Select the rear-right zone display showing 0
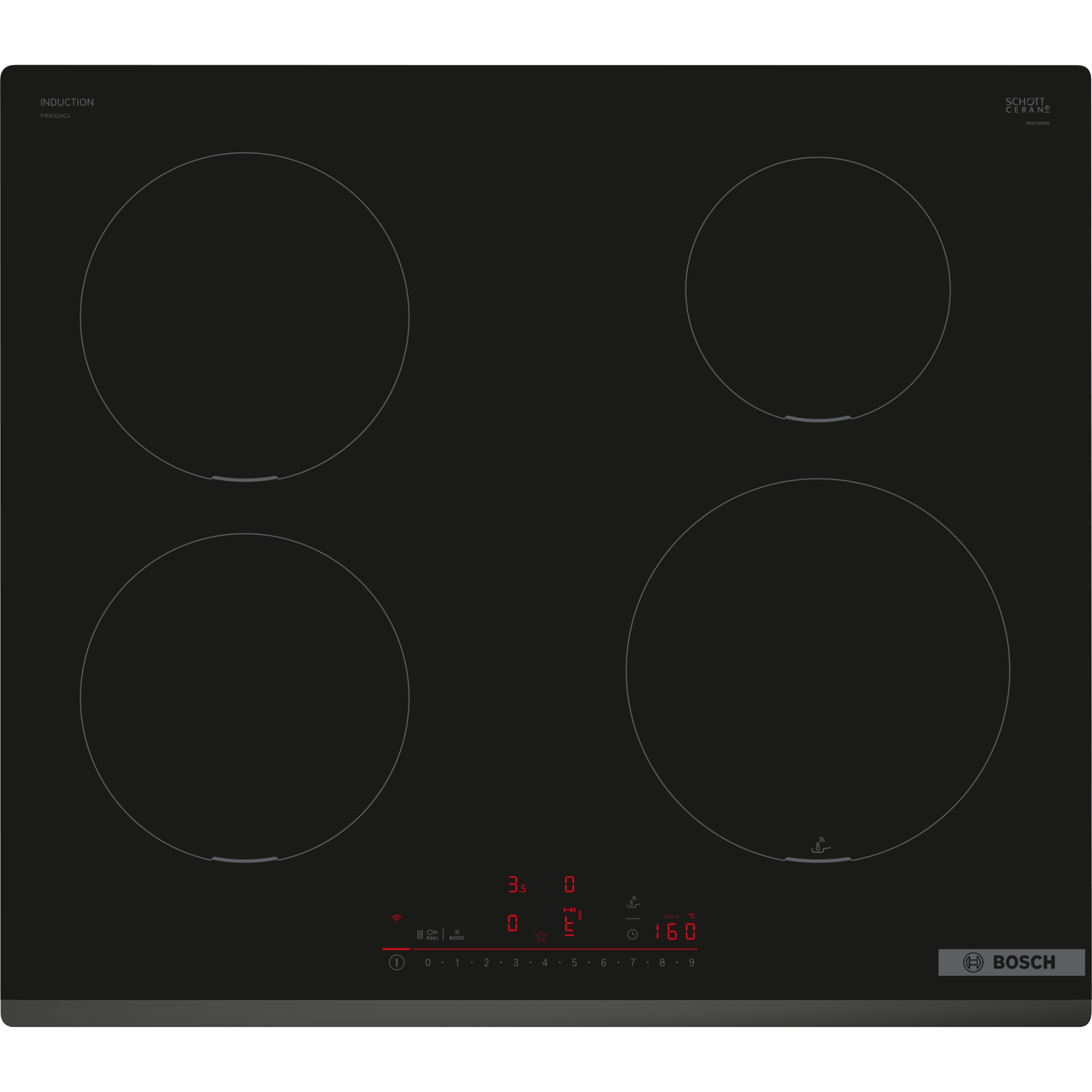1092x1092 pixels. pyautogui.click(x=570, y=885)
